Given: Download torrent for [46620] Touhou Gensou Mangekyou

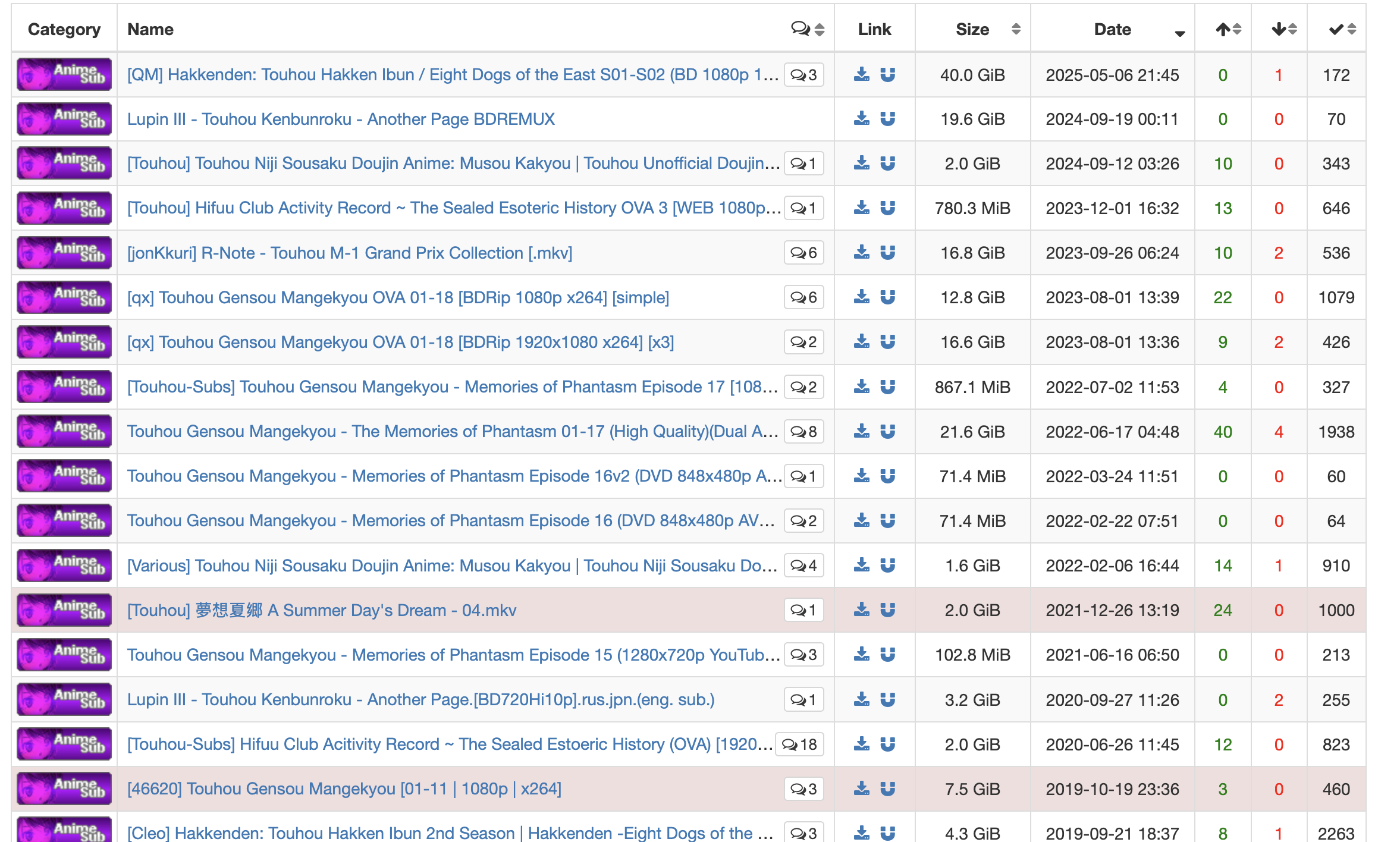Looking at the screenshot, I should (861, 789).
